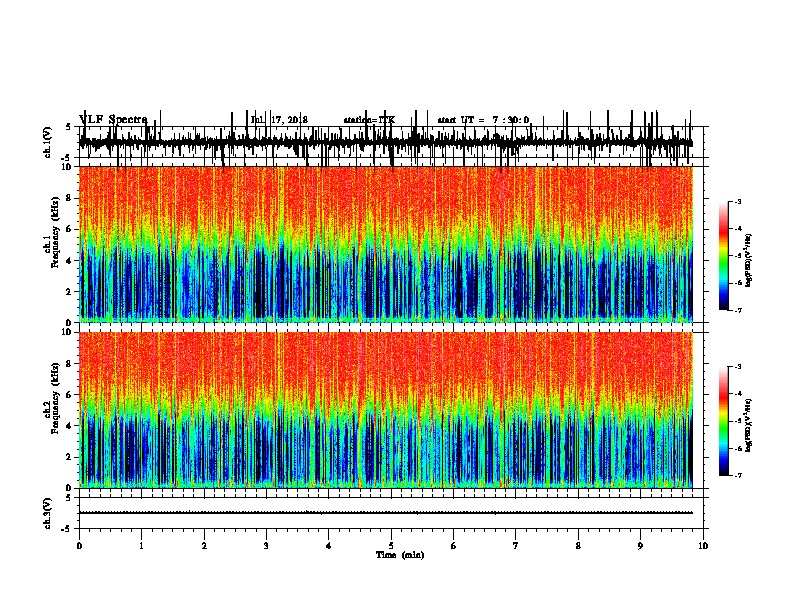Click the "ch.1(V)" waveform axis label
Screen dimensions: 792x612
pyautogui.click(x=48, y=142)
